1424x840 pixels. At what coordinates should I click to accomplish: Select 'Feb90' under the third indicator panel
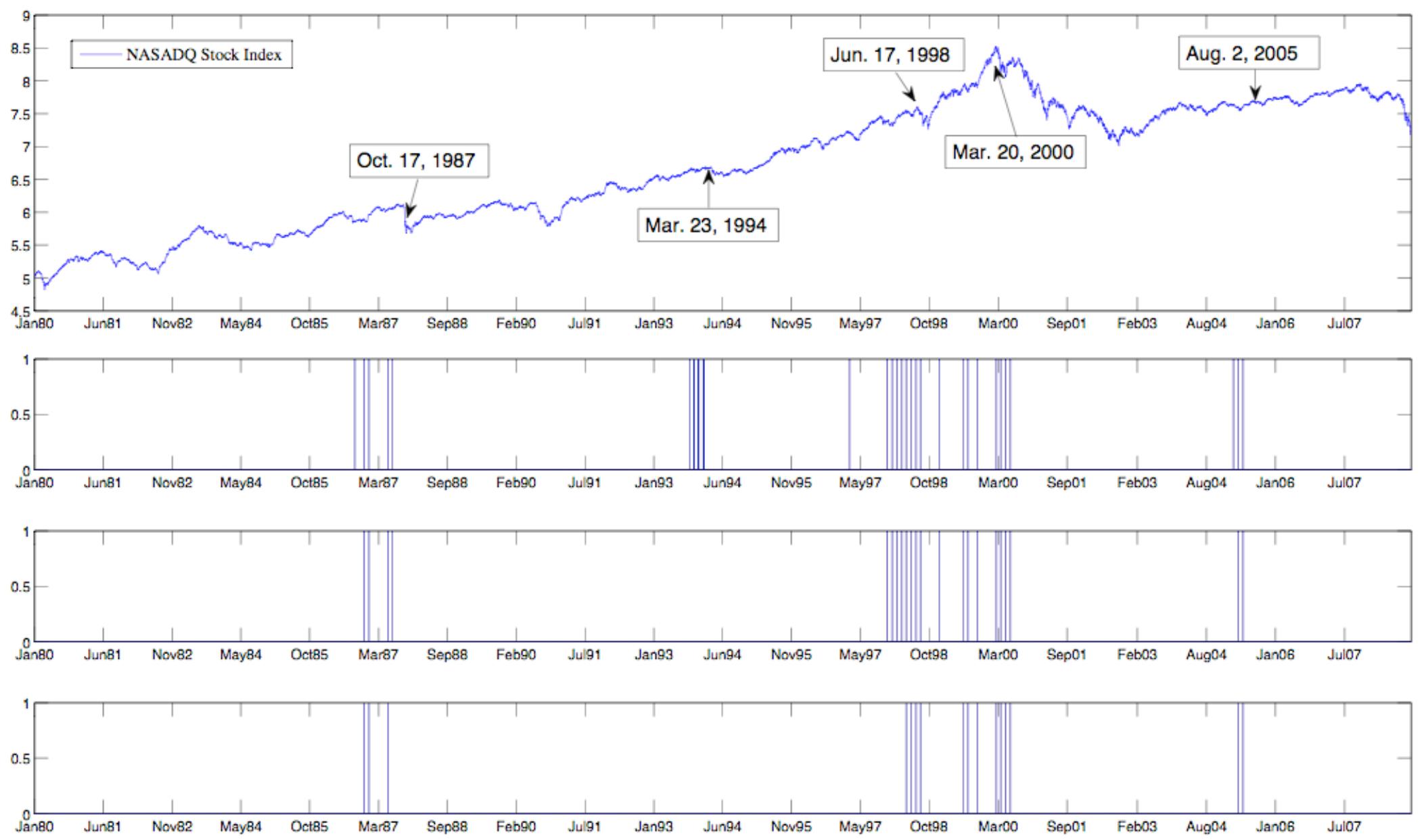click(x=515, y=655)
